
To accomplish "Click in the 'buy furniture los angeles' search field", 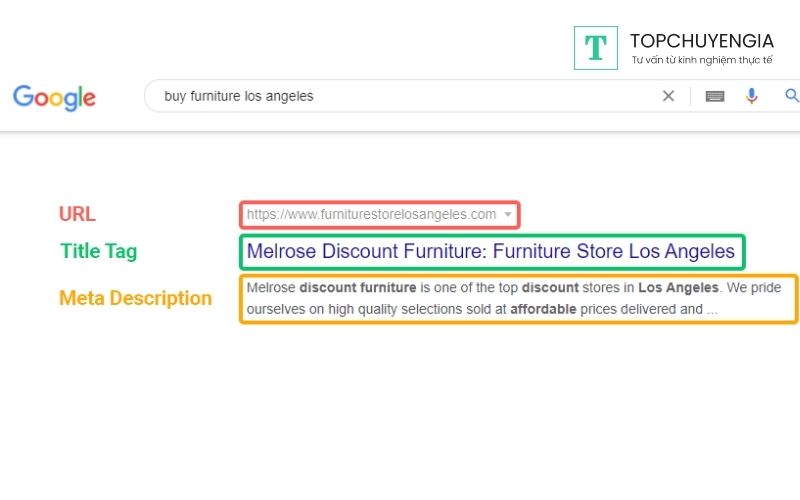I will coord(400,96).
